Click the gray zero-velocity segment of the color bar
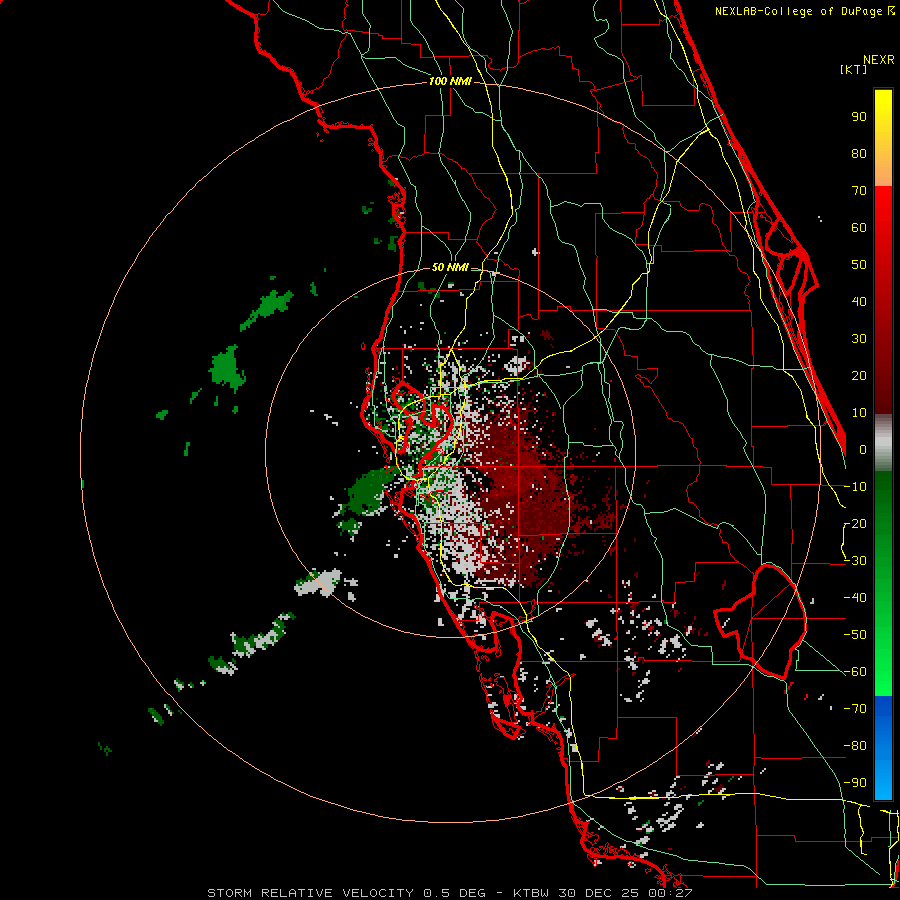Image resolution: width=900 pixels, height=900 pixels. coord(883,442)
